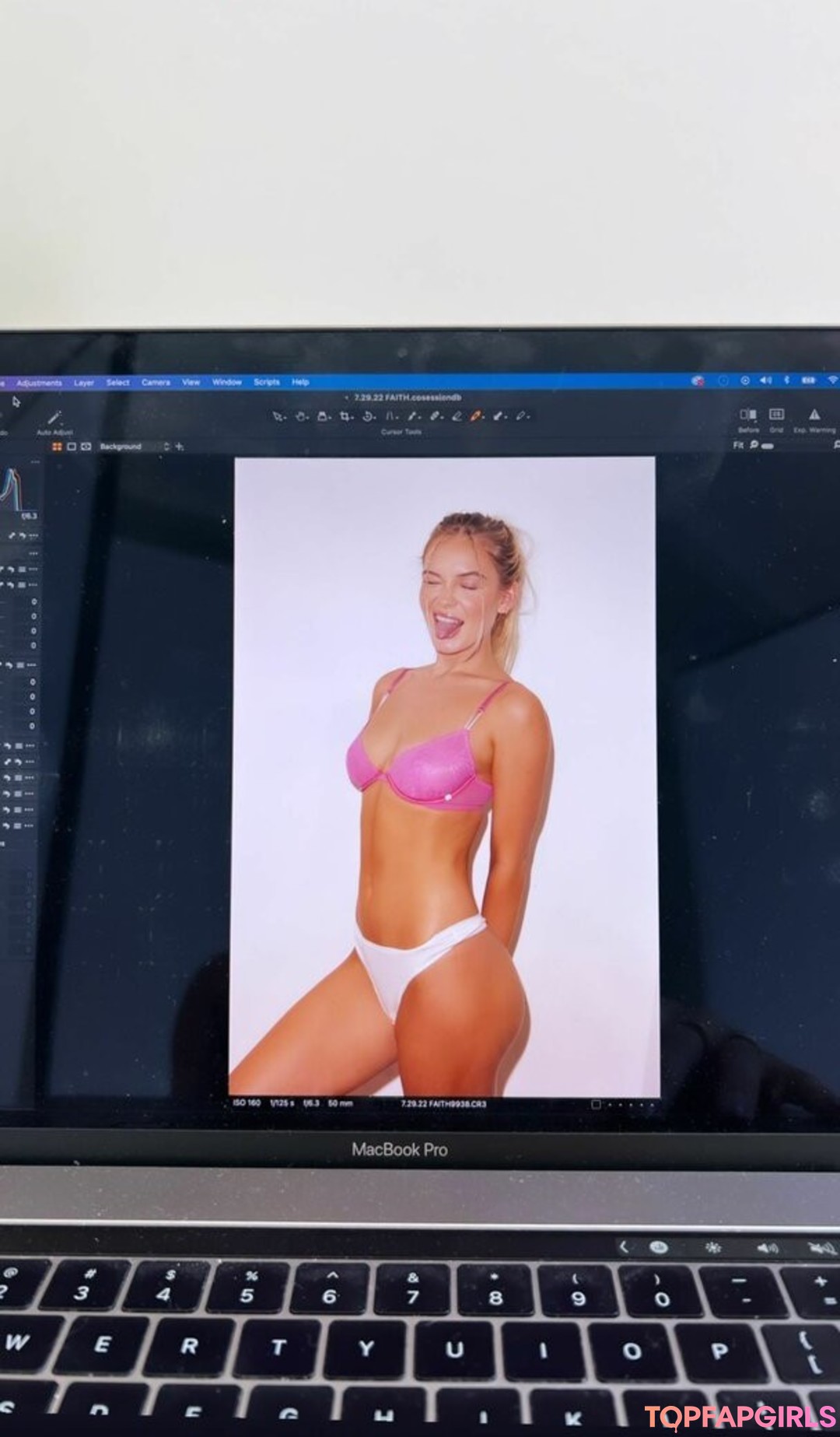
Task: Toggle the Before comparison view
Action: (x=748, y=415)
